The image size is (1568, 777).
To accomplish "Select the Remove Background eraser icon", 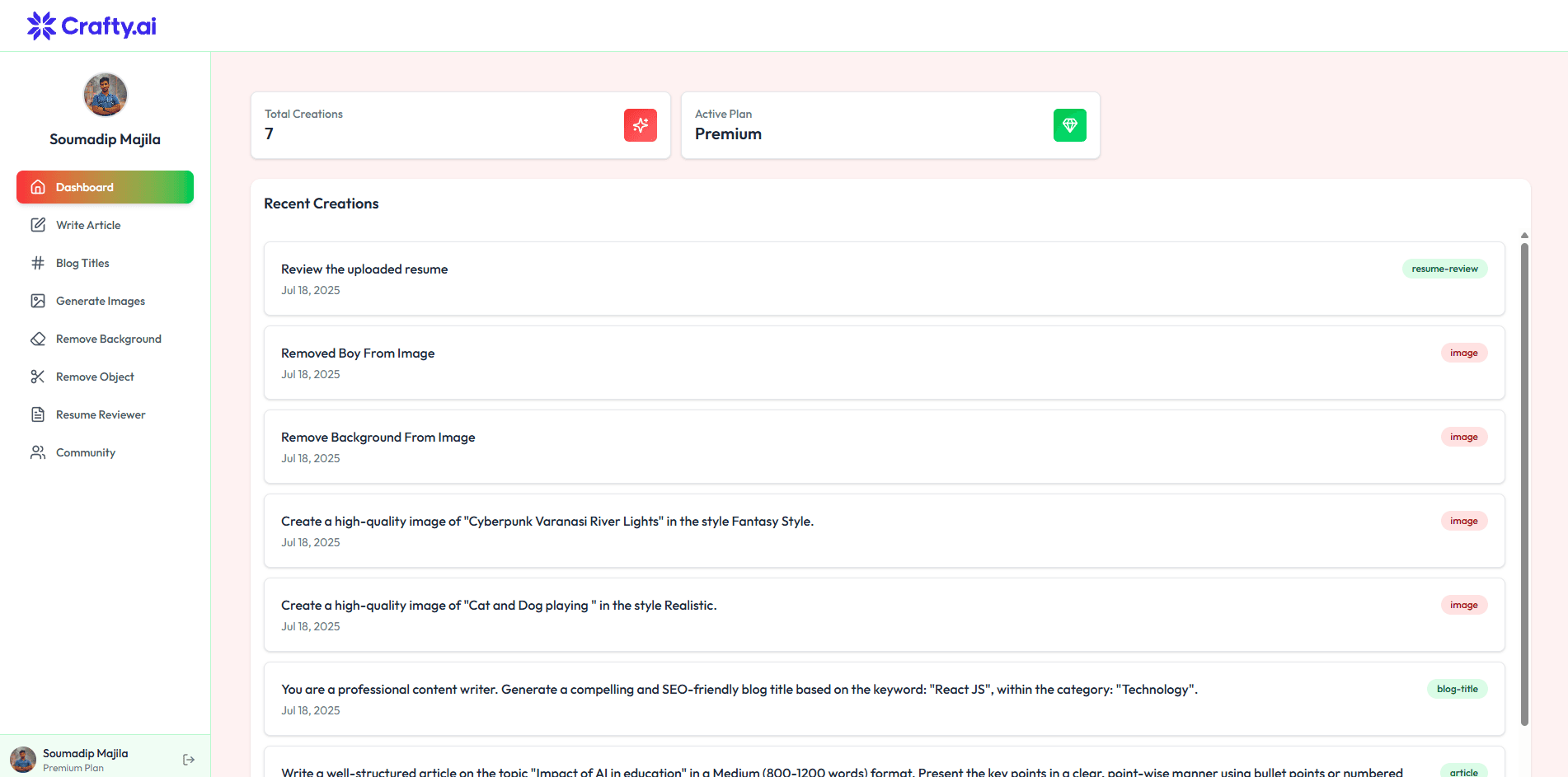I will (38, 339).
